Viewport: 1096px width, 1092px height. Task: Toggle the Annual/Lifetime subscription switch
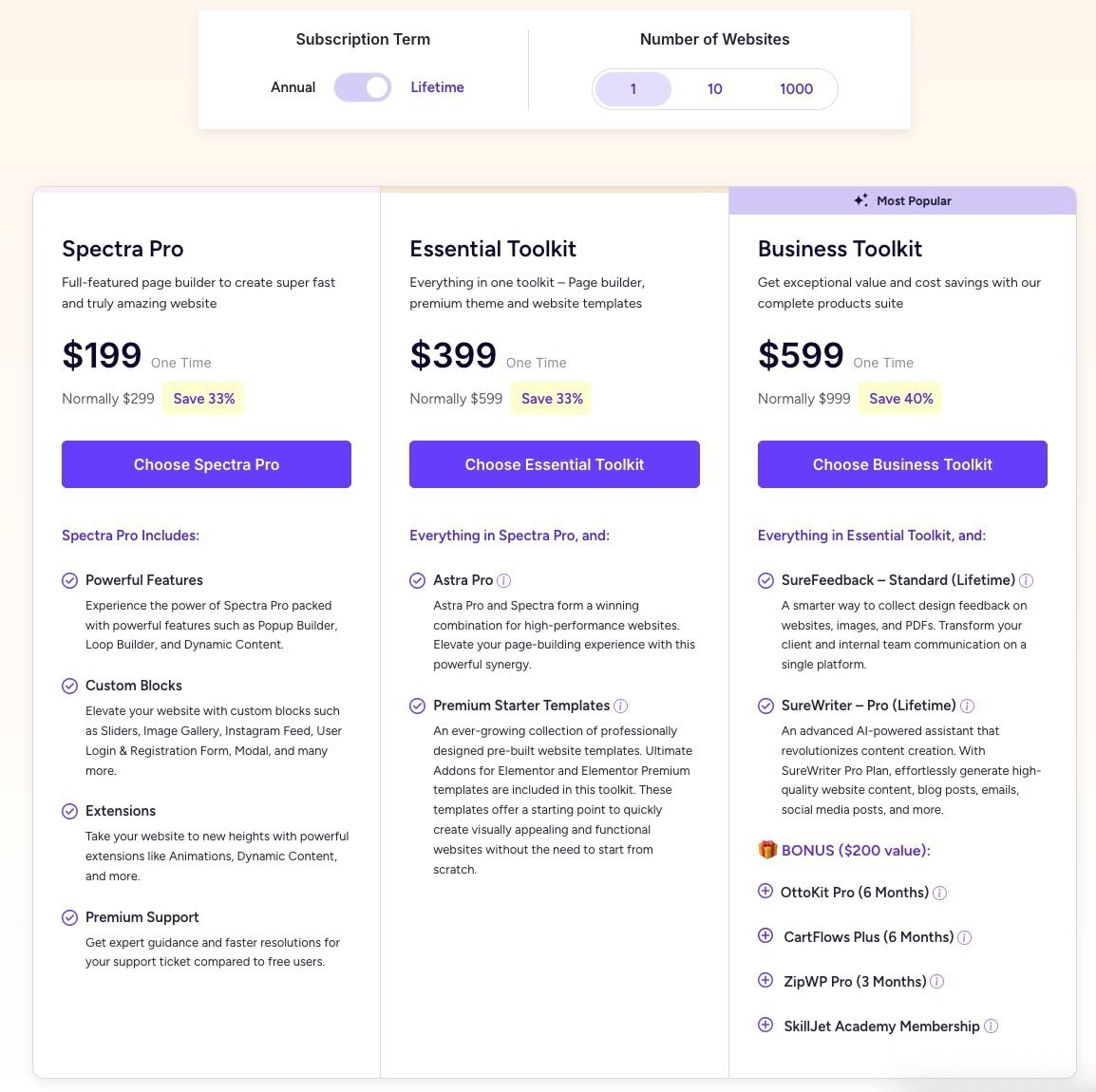click(362, 87)
